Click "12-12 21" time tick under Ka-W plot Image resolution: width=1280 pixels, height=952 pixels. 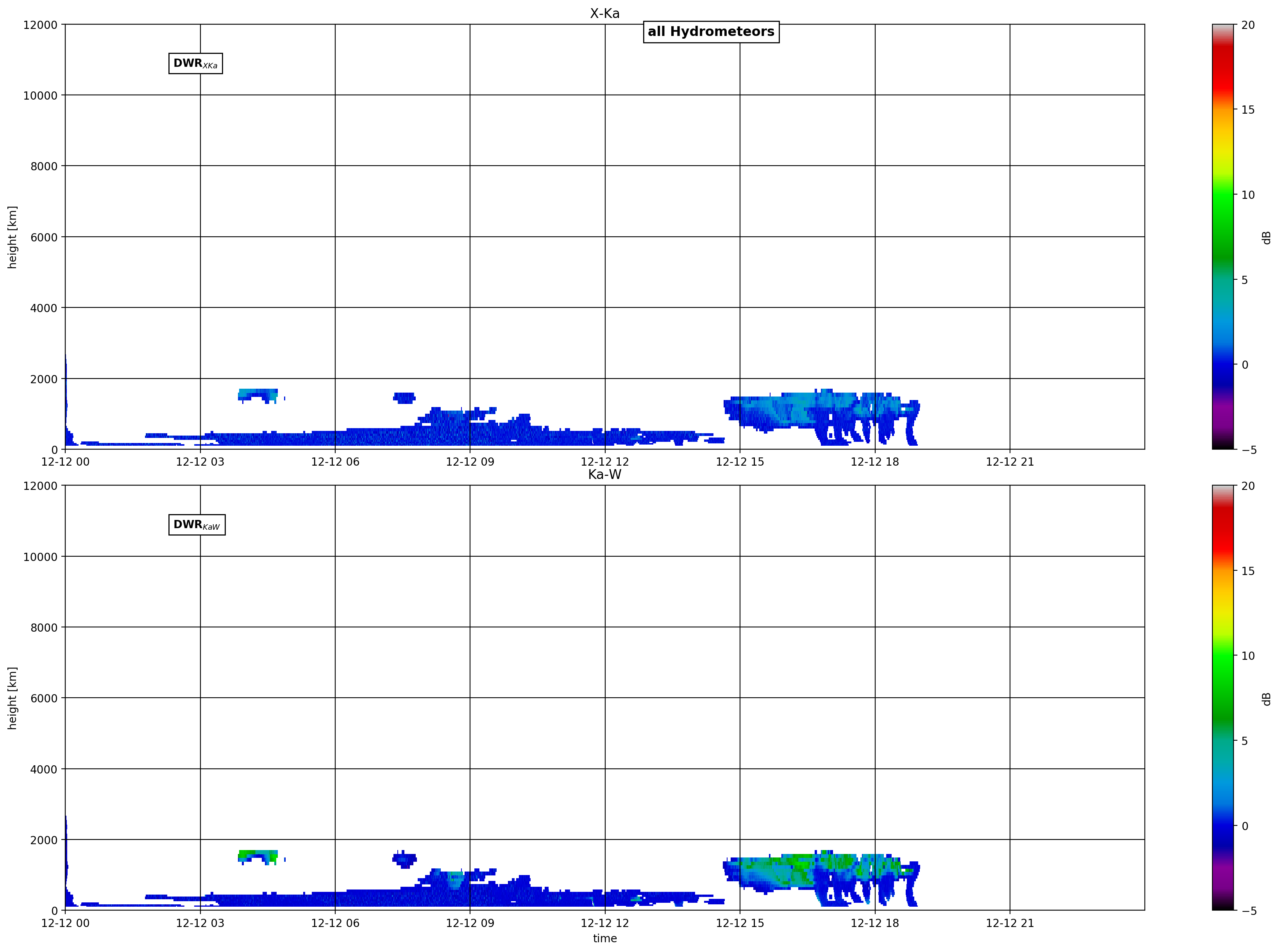tap(1010, 923)
